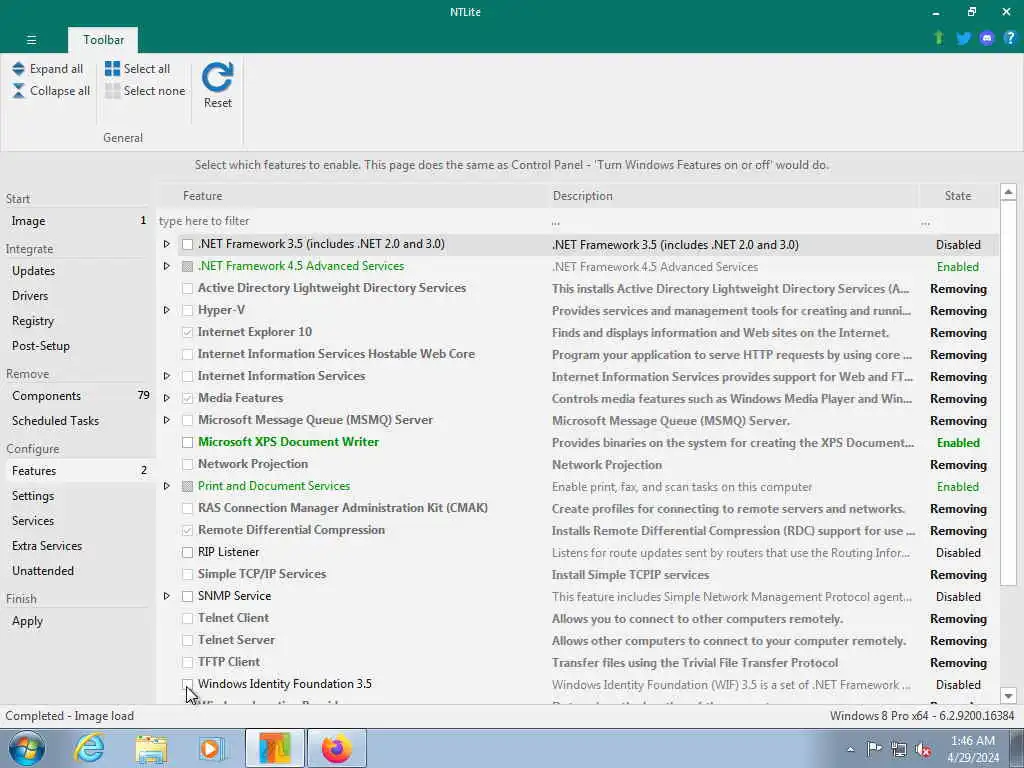The height and width of the screenshot is (768, 1024).
Task: Open File Explorer folder in taskbar
Action: click(x=152, y=749)
